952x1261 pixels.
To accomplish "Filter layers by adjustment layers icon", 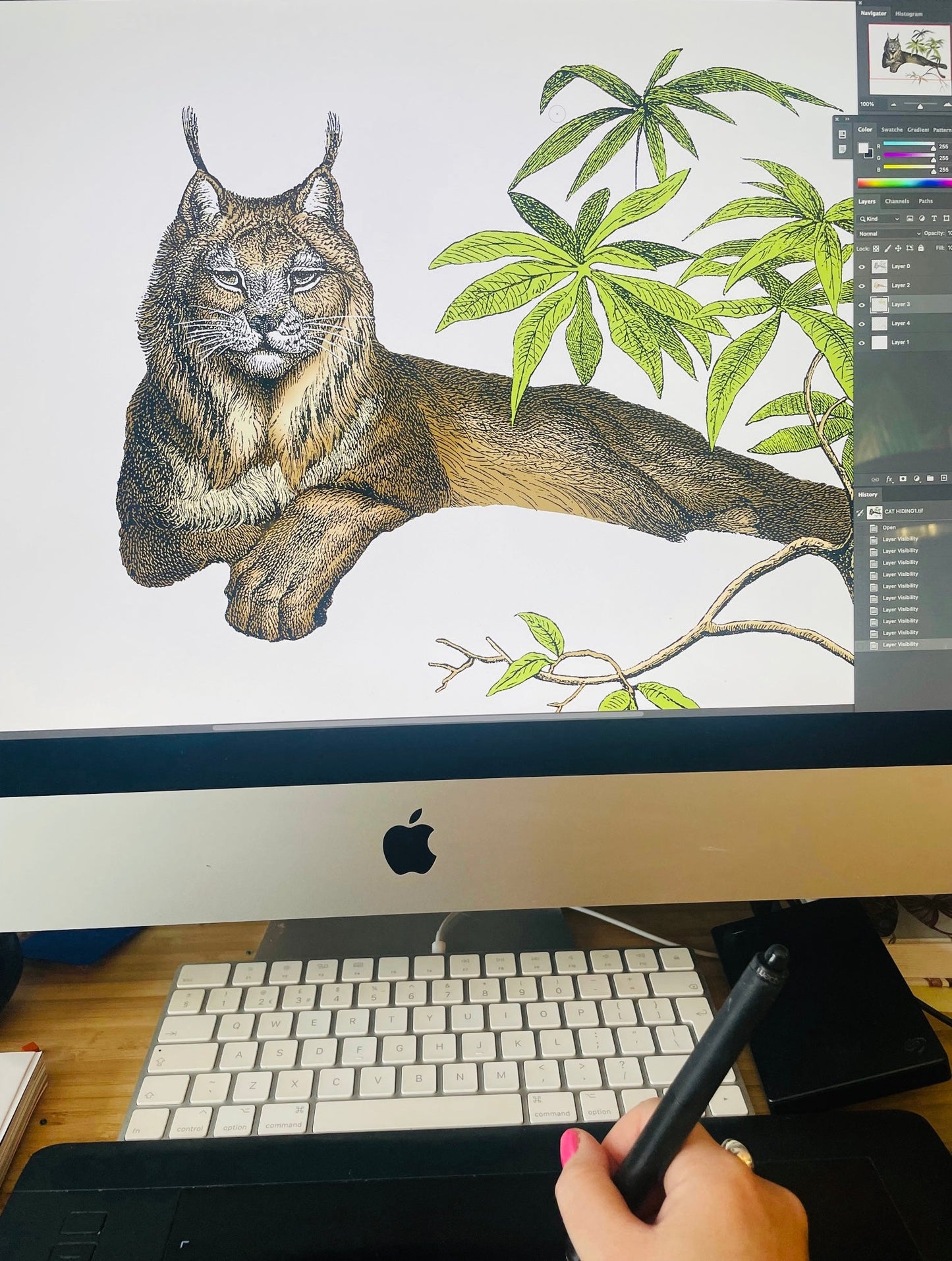I will pyautogui.click(x=922, y=218).
